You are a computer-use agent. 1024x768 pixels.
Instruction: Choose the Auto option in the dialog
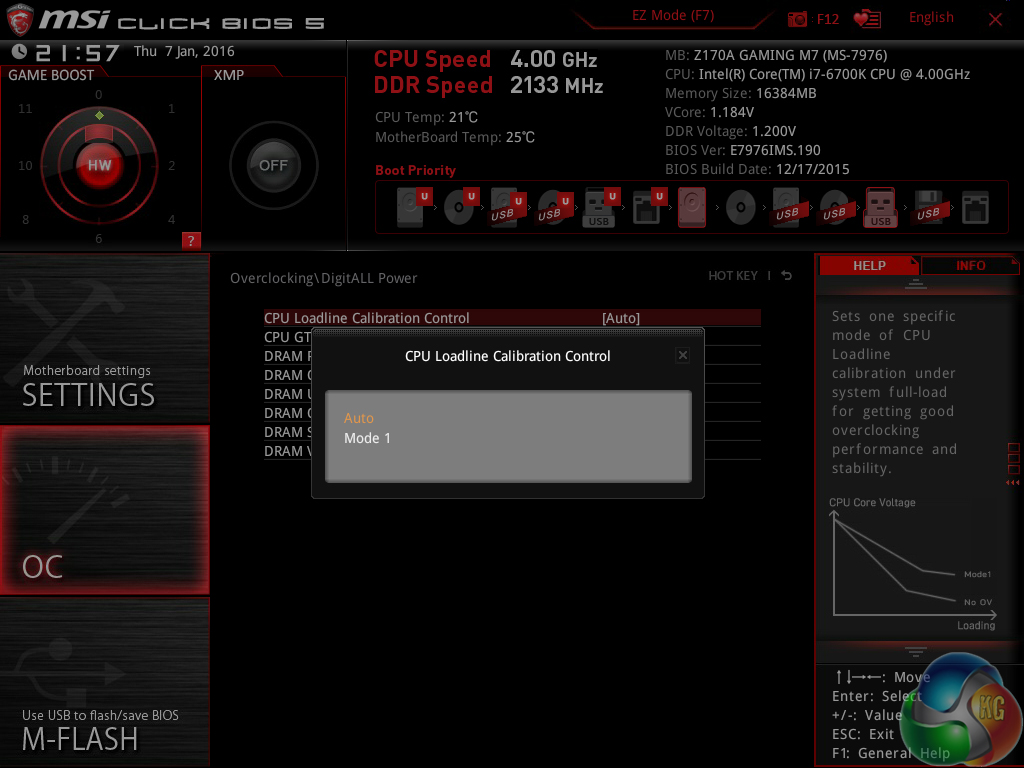(x=359, y=418)
